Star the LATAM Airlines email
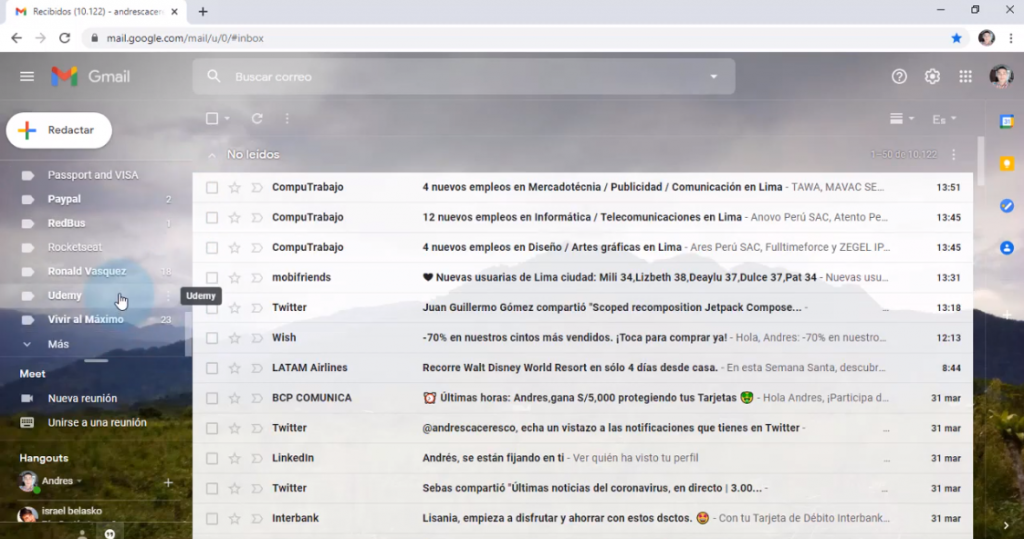The width and height of the screenshot is (1024, 539). tap(234, 368)
